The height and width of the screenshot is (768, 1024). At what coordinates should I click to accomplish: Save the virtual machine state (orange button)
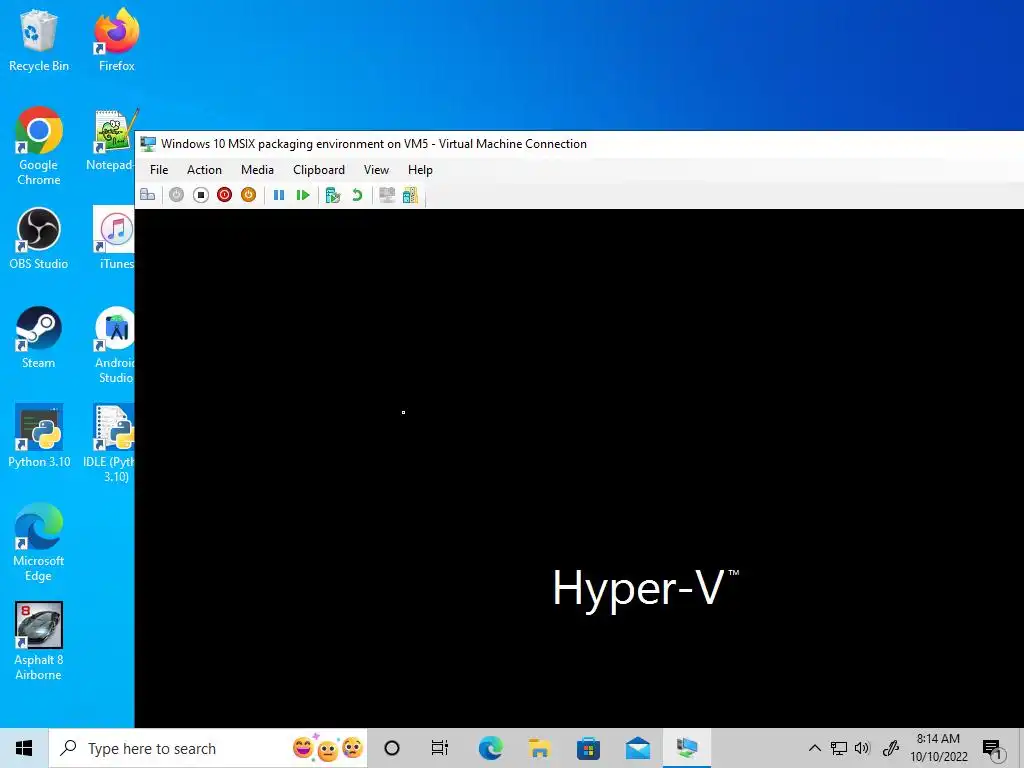click(249, 195)
